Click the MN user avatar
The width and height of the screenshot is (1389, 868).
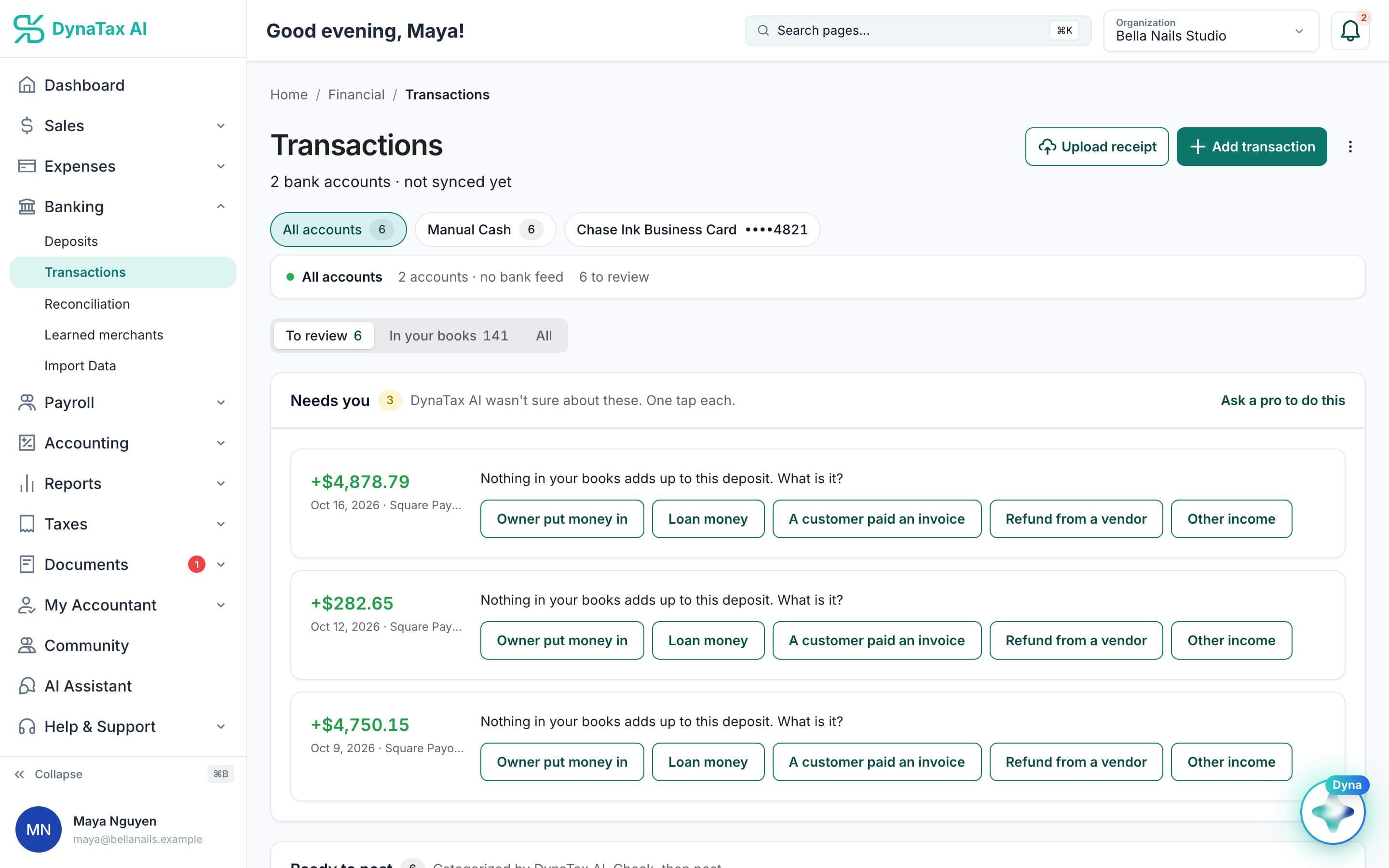tap(39, 829)
